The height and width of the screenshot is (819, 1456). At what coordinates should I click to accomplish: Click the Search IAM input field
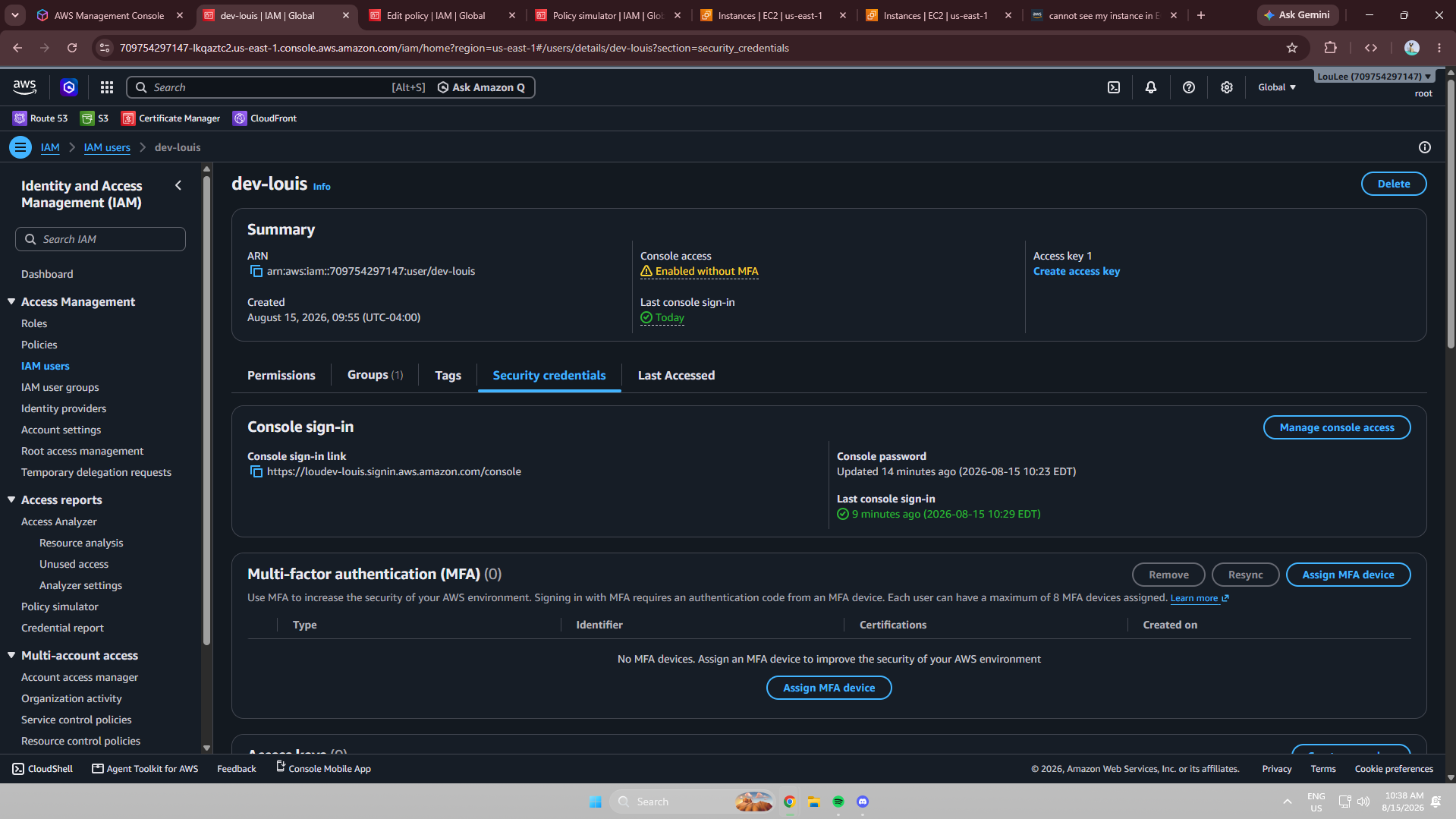pos(100,239)
